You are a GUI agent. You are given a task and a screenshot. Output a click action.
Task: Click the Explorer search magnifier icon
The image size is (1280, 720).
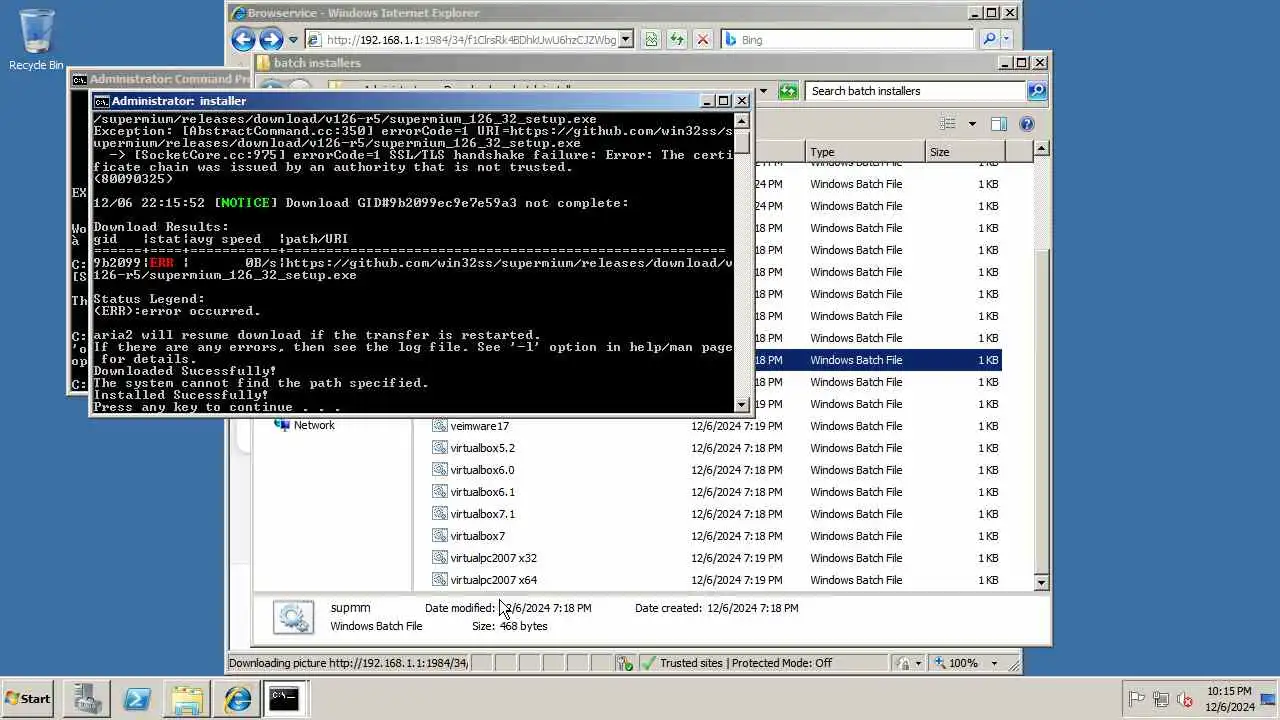[x=1037, y=91]
